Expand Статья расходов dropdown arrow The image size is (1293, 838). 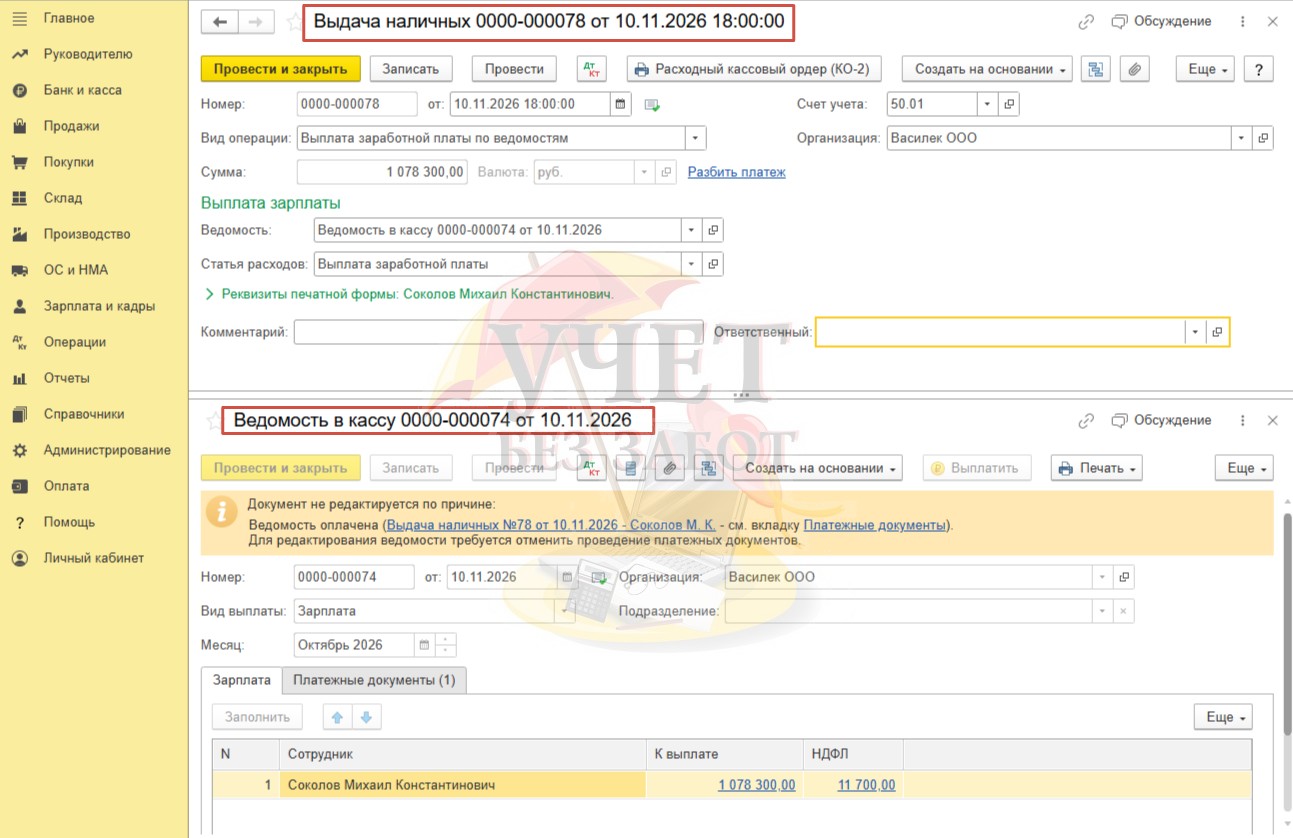pyautogui.click(x=691, y=265)
